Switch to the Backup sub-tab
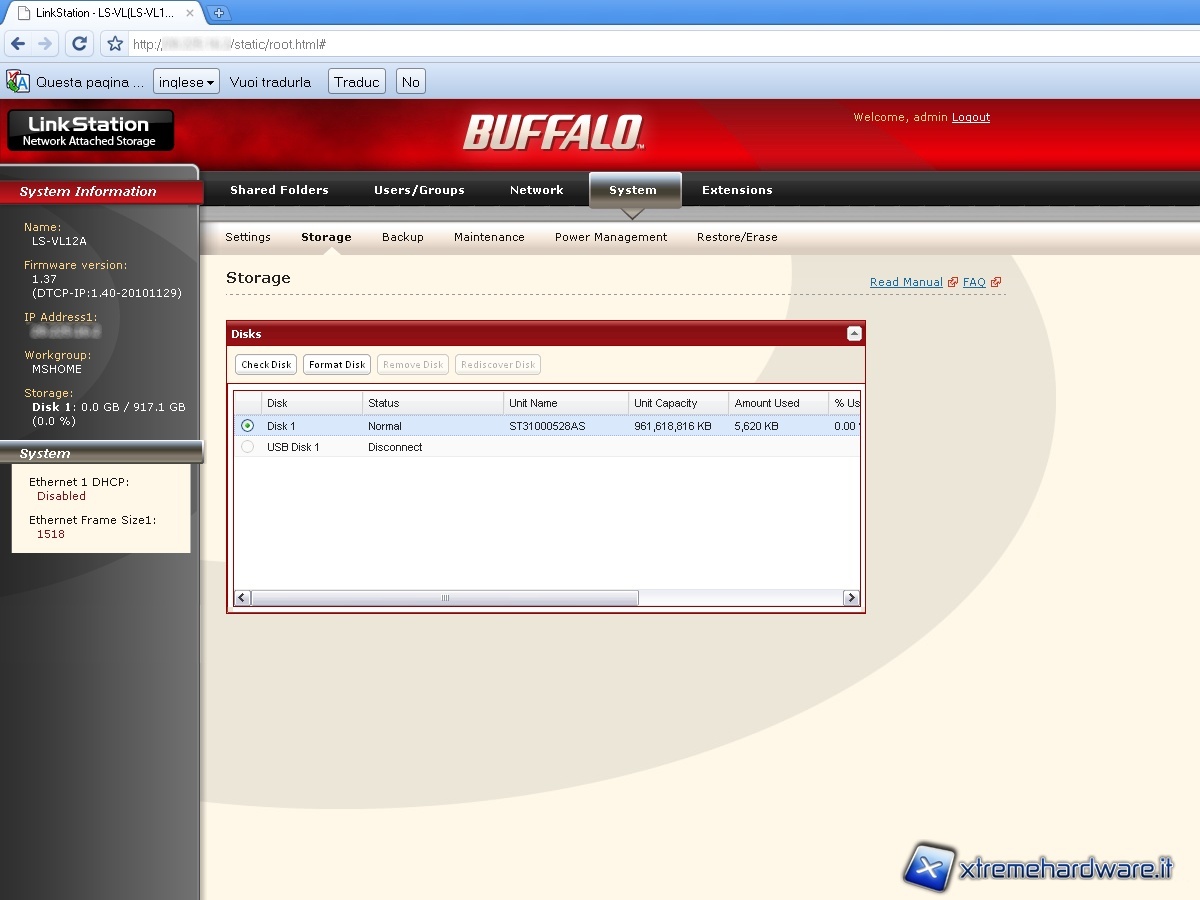 click(403, 237)
